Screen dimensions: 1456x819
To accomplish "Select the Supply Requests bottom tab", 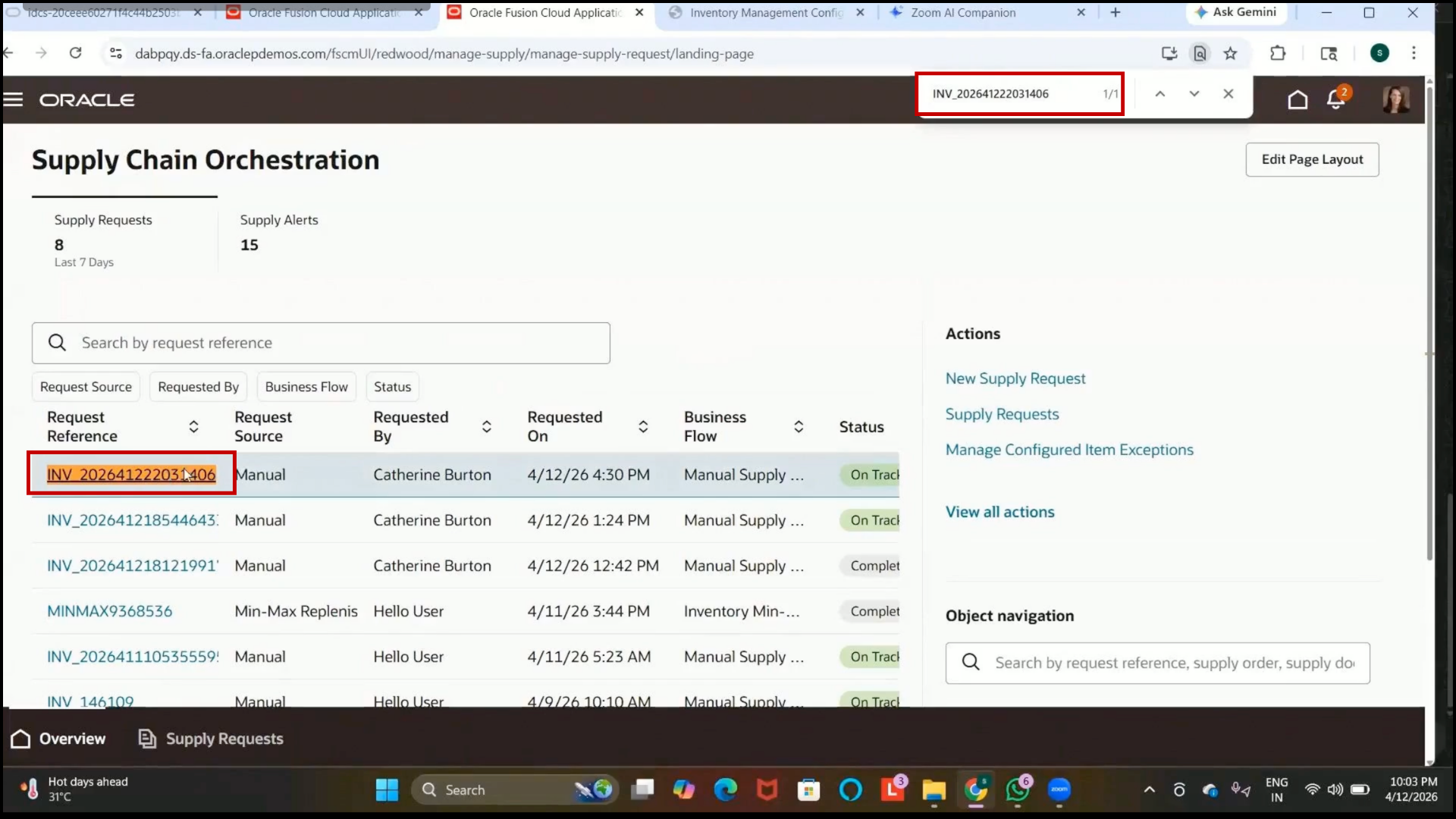I will (211, 739).
